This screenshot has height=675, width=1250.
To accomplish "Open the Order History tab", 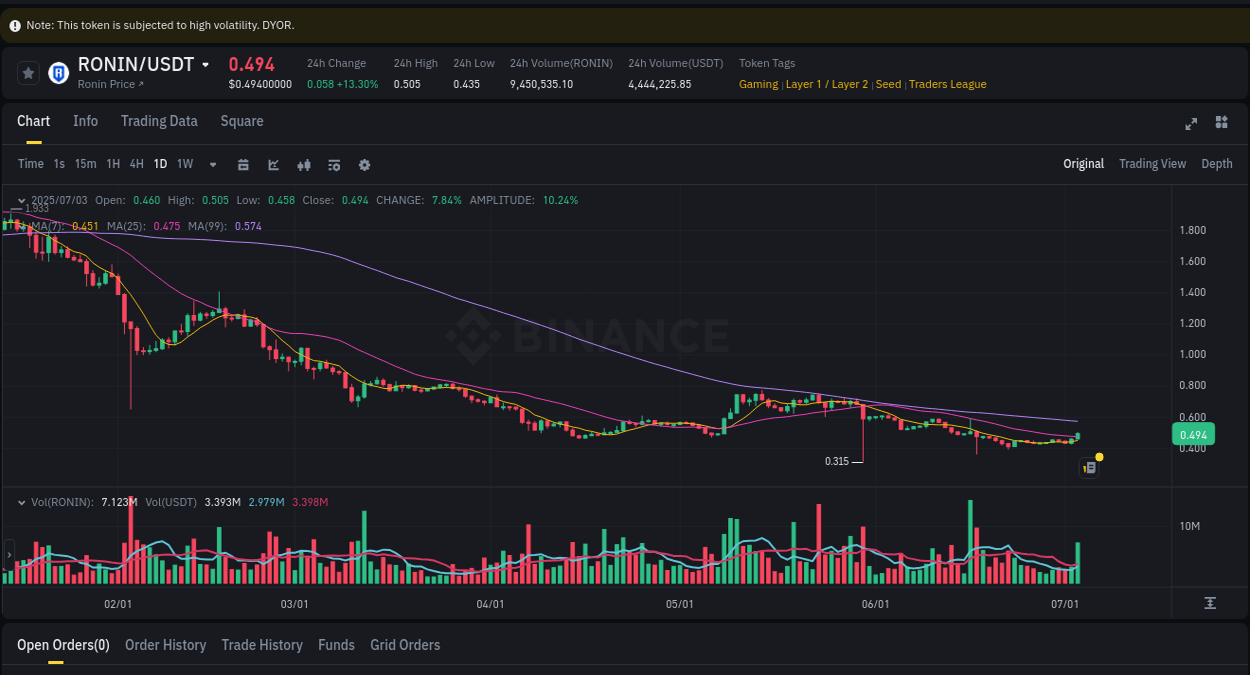I will (x=165, y=645).
